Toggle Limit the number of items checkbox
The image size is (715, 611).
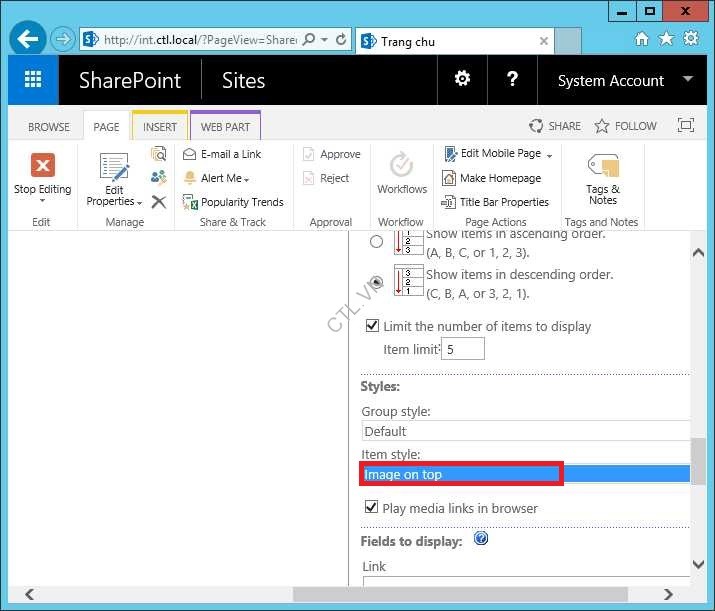click(x=373, y=326)
